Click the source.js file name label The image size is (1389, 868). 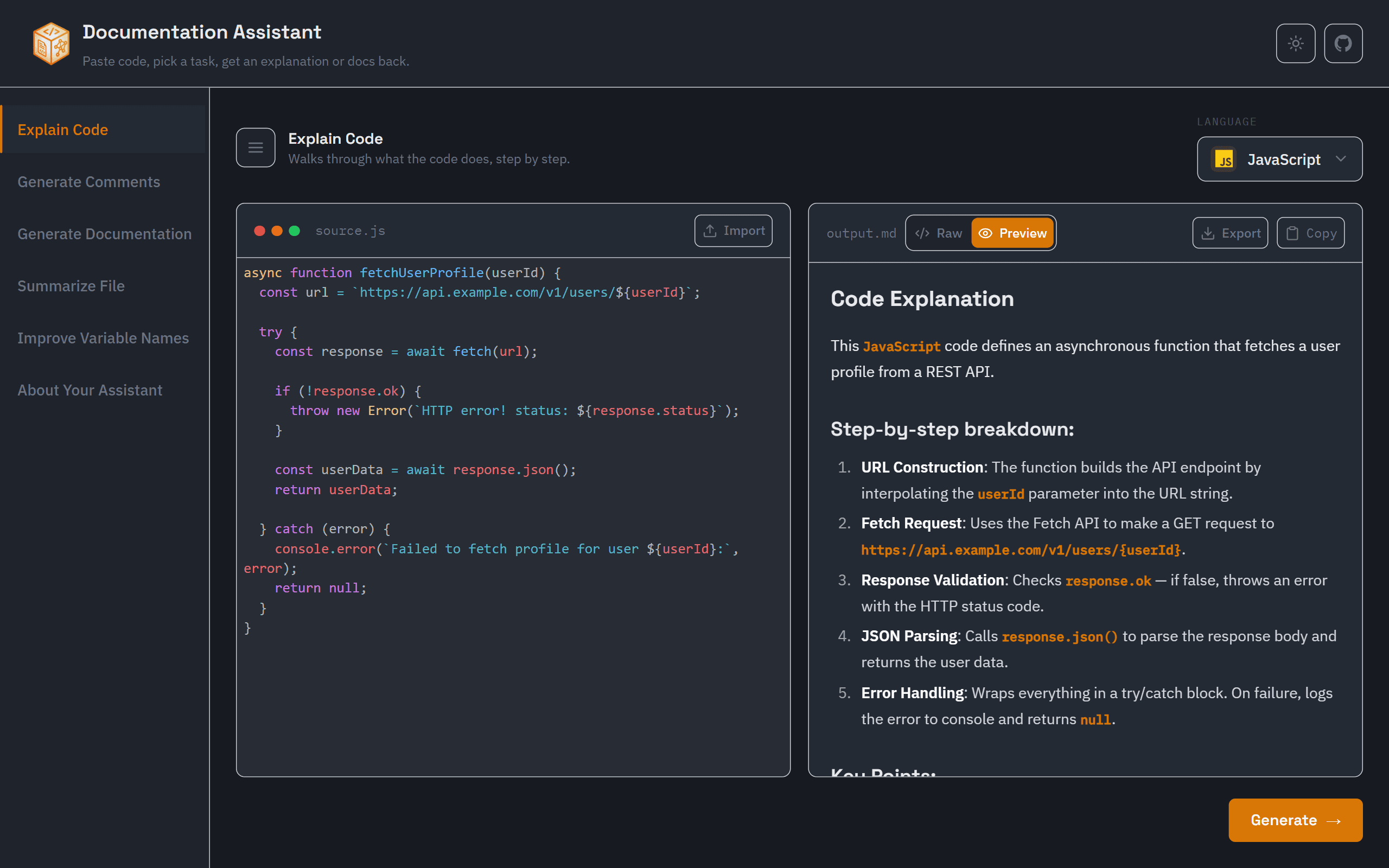point(350,231)
